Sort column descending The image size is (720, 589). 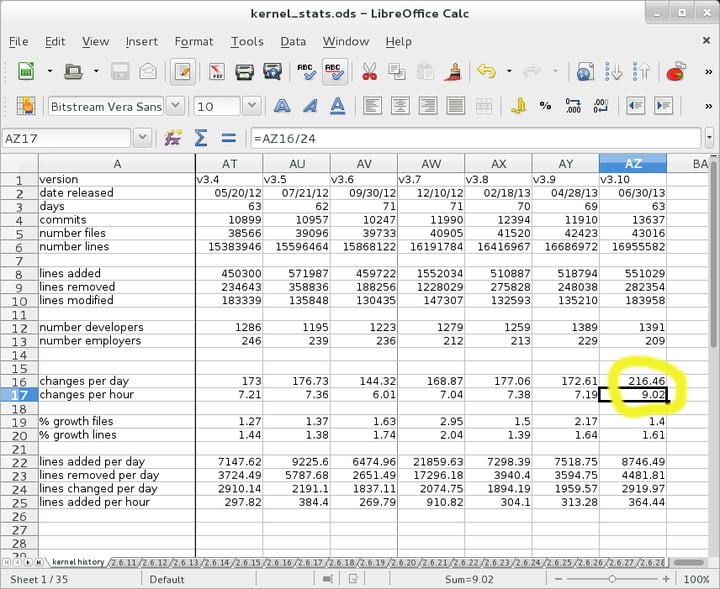pyautogui.click(x=641, y=71)
